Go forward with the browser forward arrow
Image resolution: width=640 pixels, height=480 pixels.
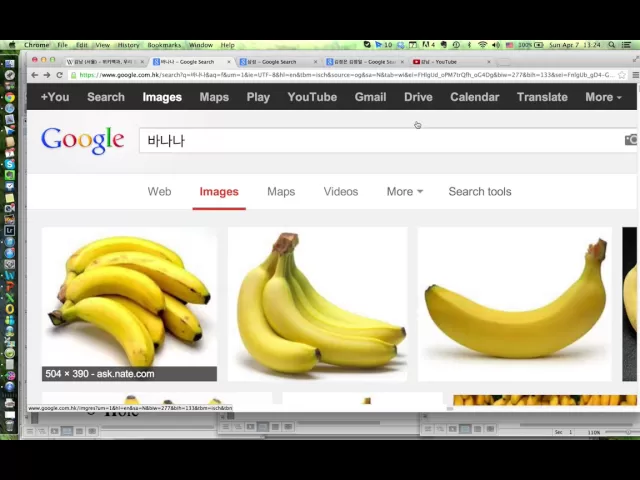(47, 75)
